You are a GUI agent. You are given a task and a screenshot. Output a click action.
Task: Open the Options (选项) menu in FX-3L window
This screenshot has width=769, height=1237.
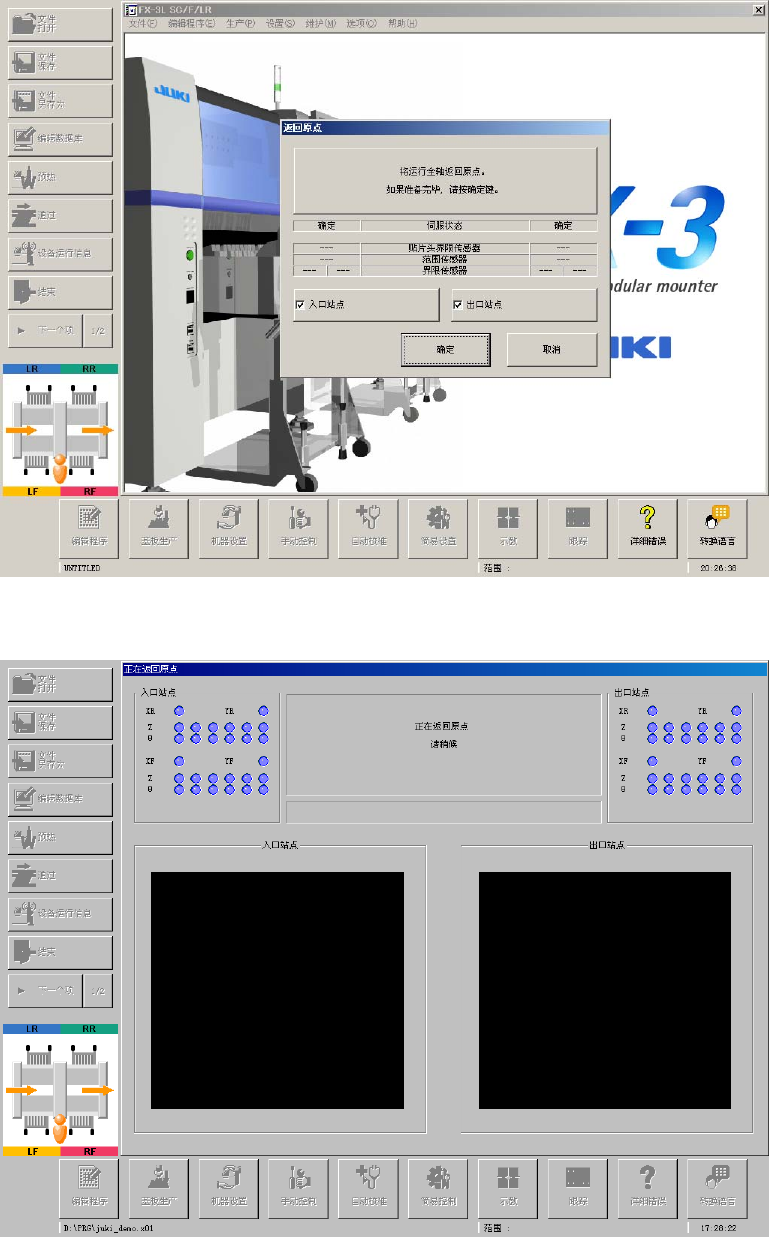pos(361,22)
